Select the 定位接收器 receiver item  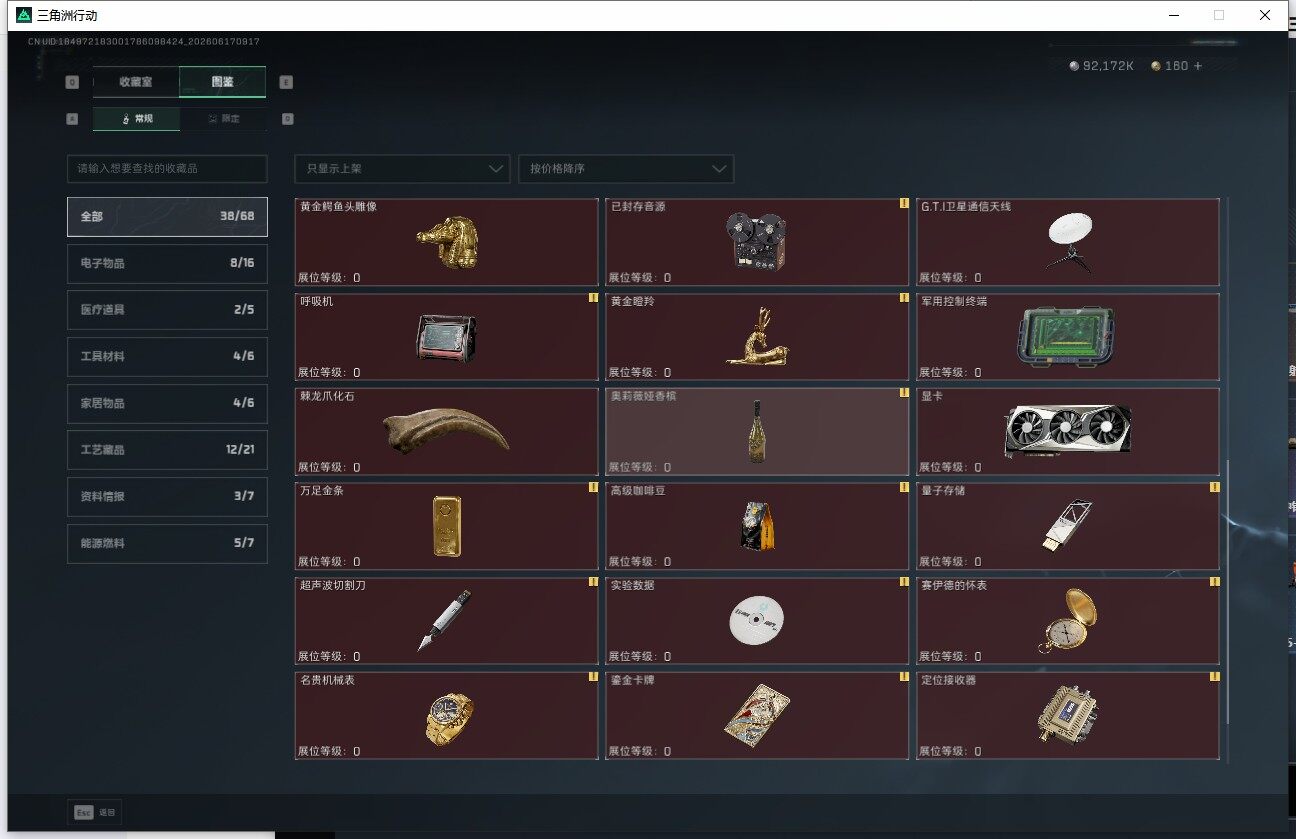tap(1068, 716)
